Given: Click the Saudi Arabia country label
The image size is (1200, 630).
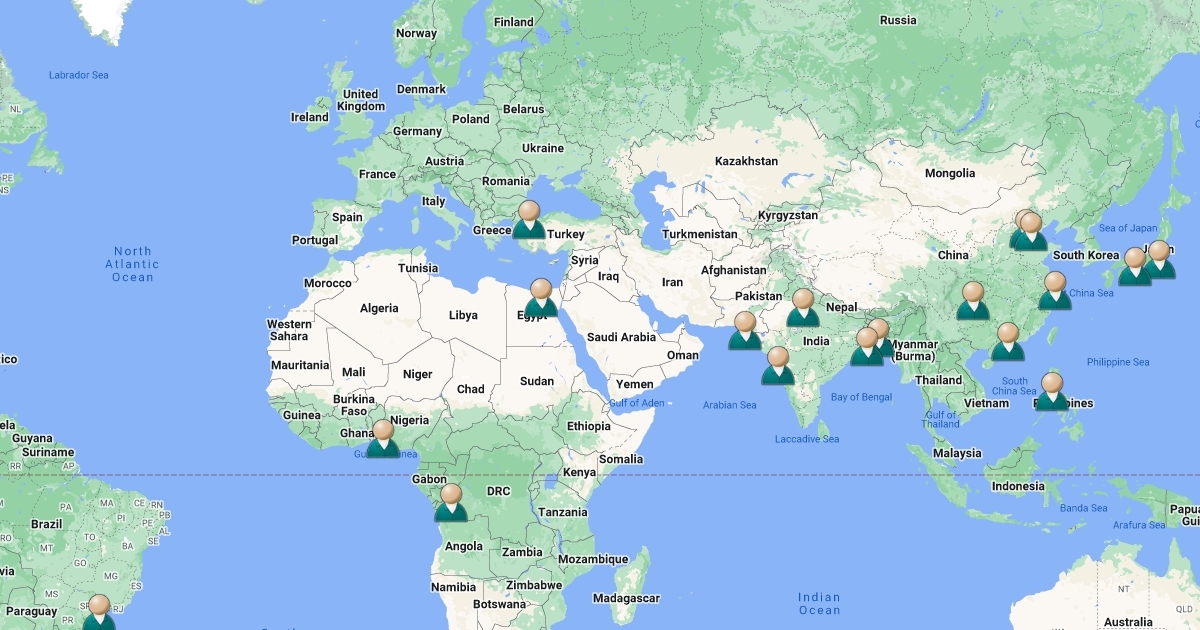Looking at the screenshot, I should [x=622, y=337].
